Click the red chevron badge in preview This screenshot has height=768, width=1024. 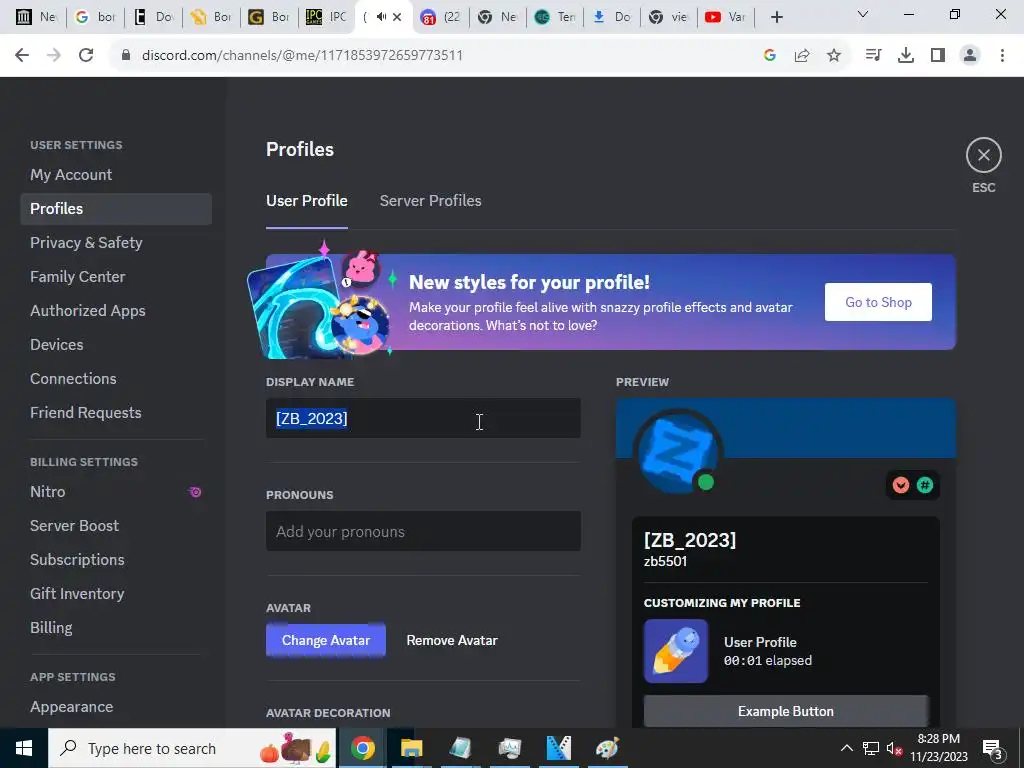(x=901, y=485)
